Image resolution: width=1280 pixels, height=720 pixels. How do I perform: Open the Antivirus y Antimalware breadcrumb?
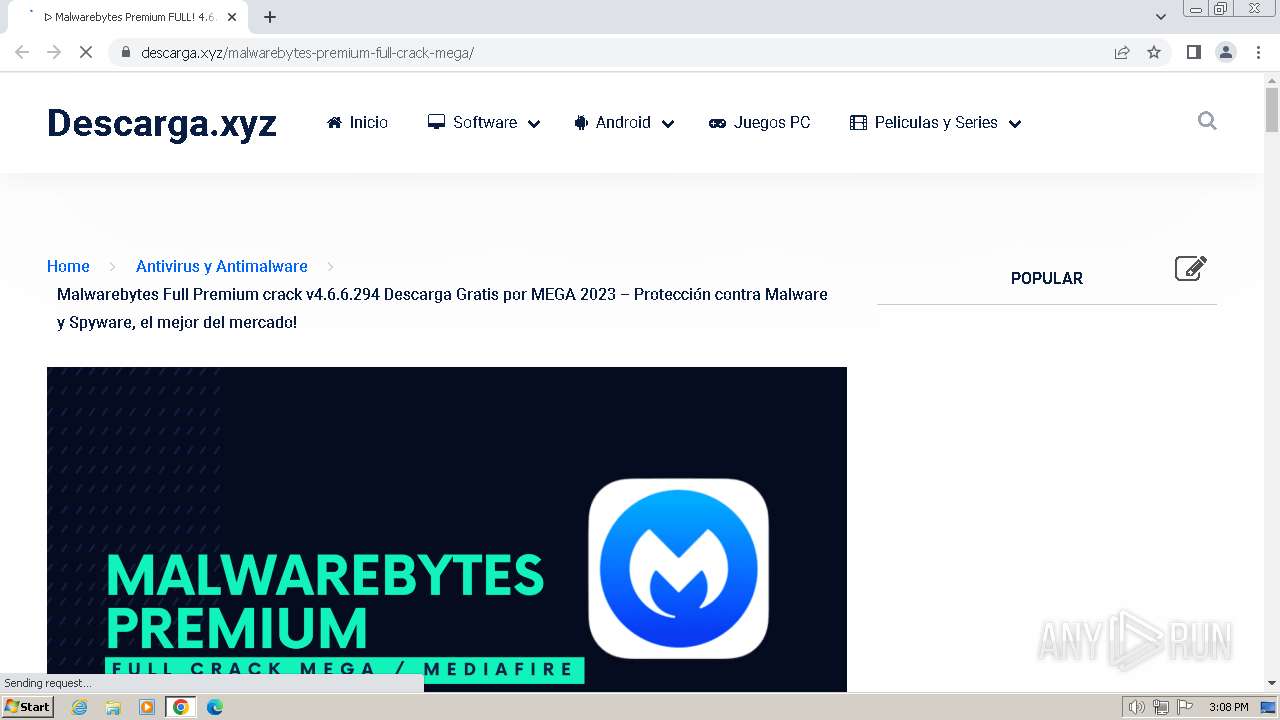(222, 266)
